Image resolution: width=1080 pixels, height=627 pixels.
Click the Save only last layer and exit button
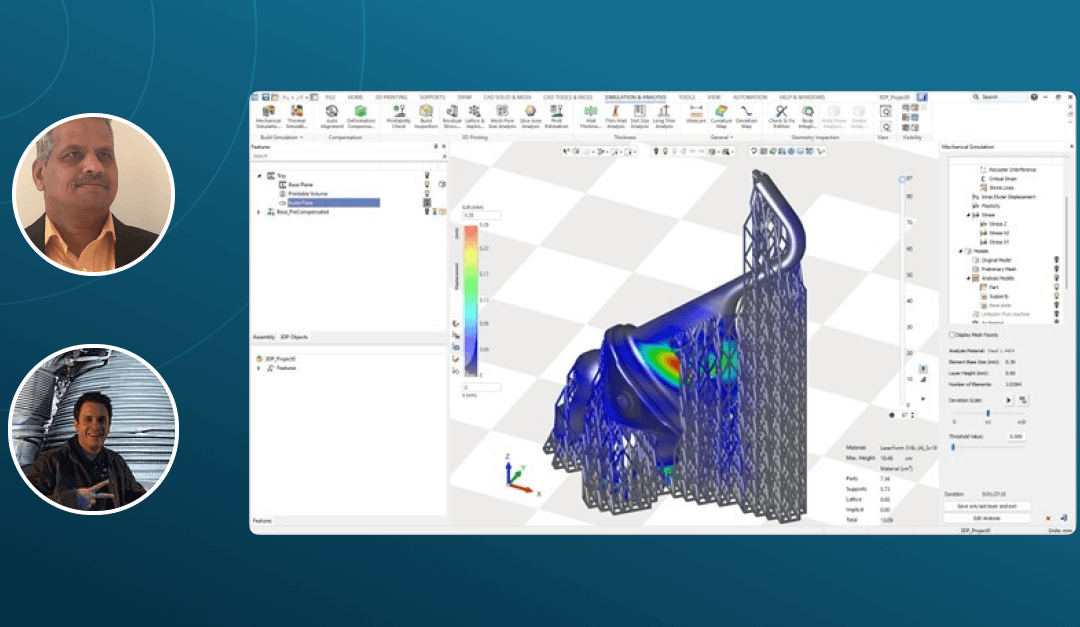[985, 508]
